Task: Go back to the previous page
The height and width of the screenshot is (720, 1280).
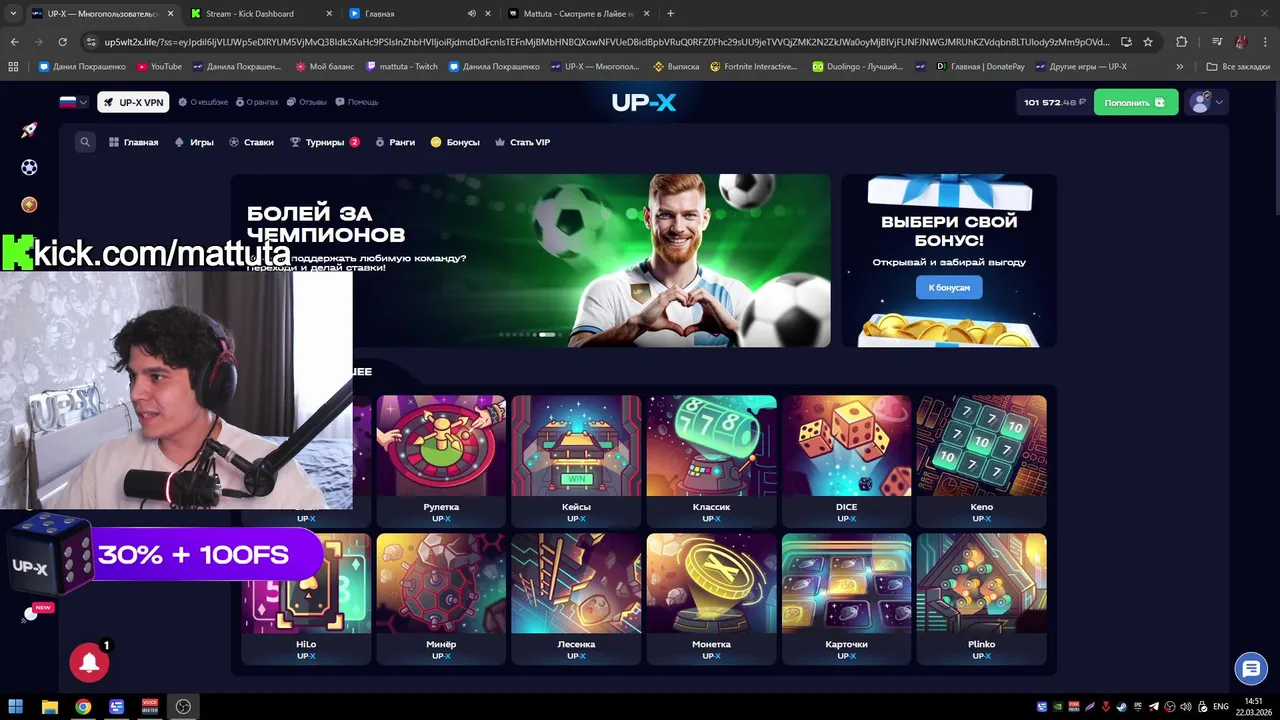Action: tap(14, 42)
